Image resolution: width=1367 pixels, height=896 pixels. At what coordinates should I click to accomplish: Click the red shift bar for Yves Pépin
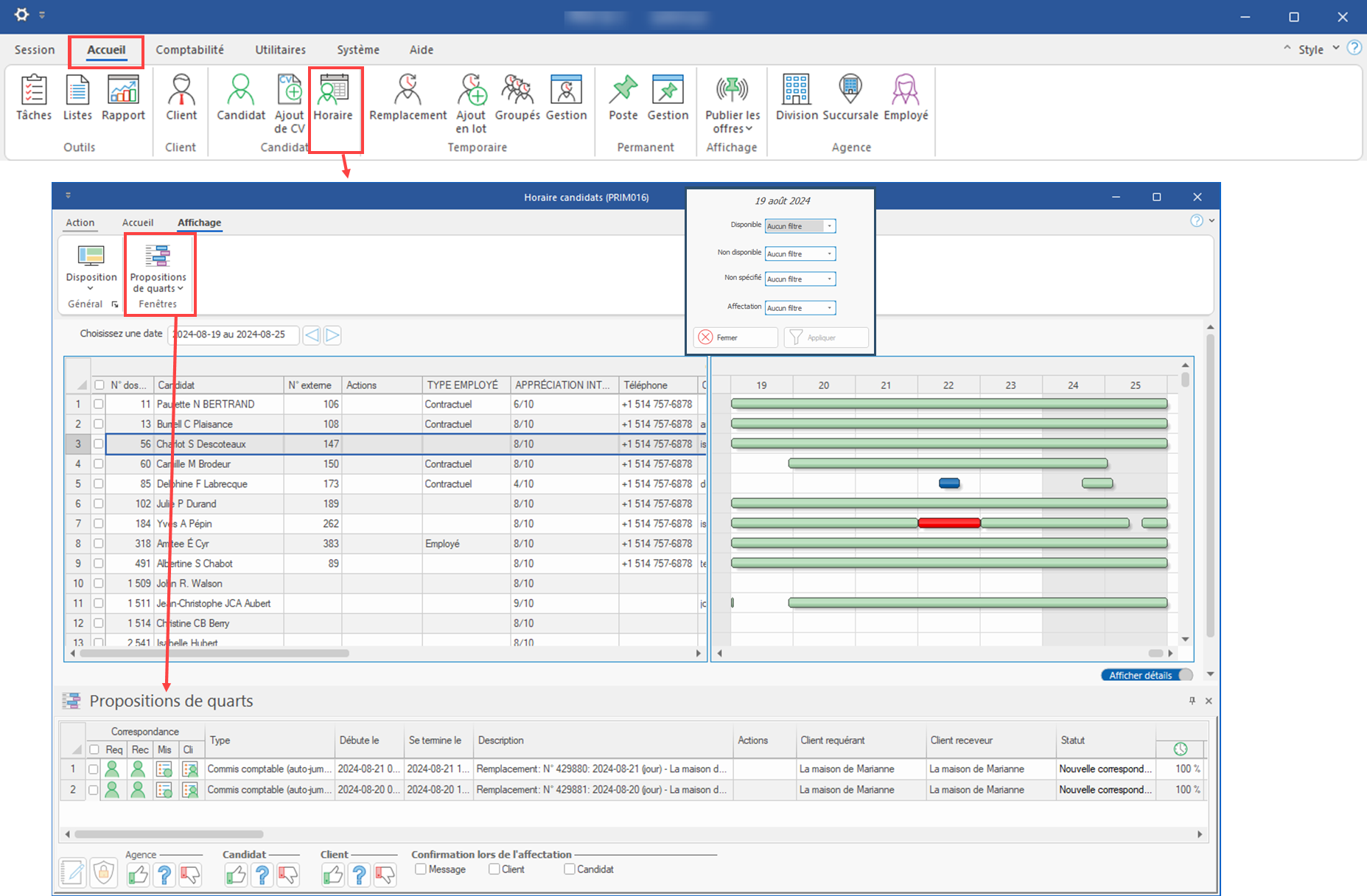click(949, 523)
